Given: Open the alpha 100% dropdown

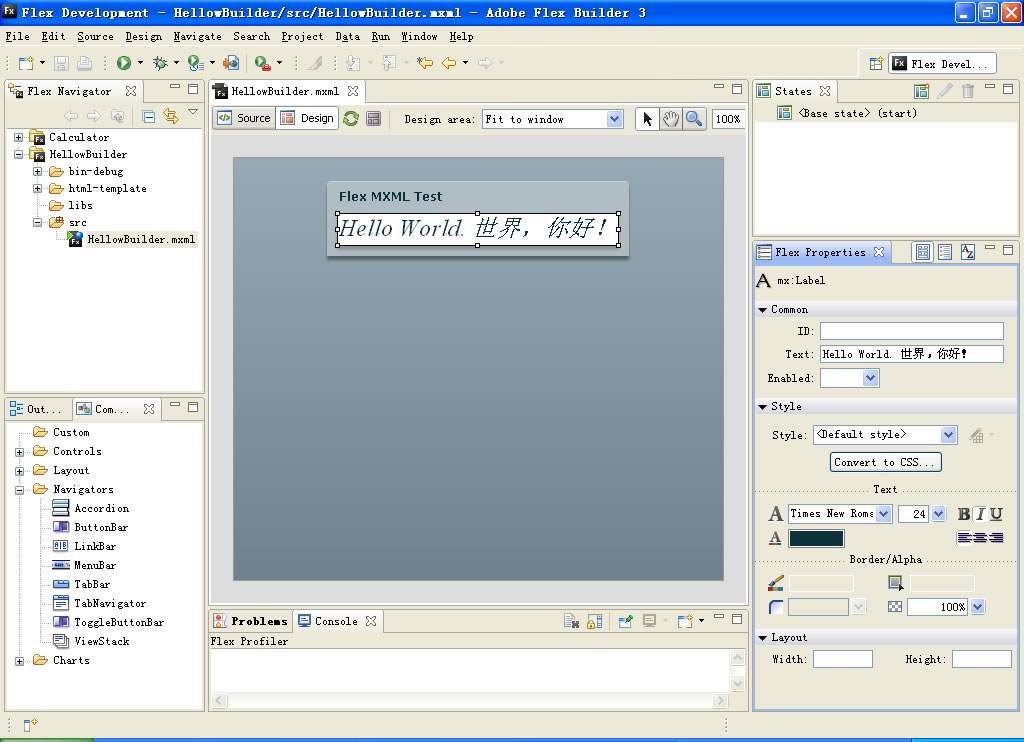Looking at the screenshot, I should [978, 607].
